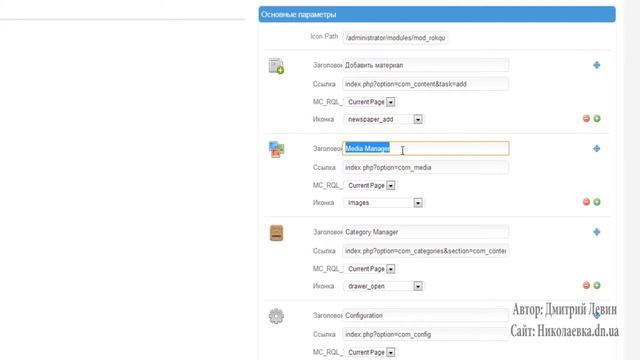Click the Media Manager images icon thumbnail
The image size is (640, 360).
276,149
